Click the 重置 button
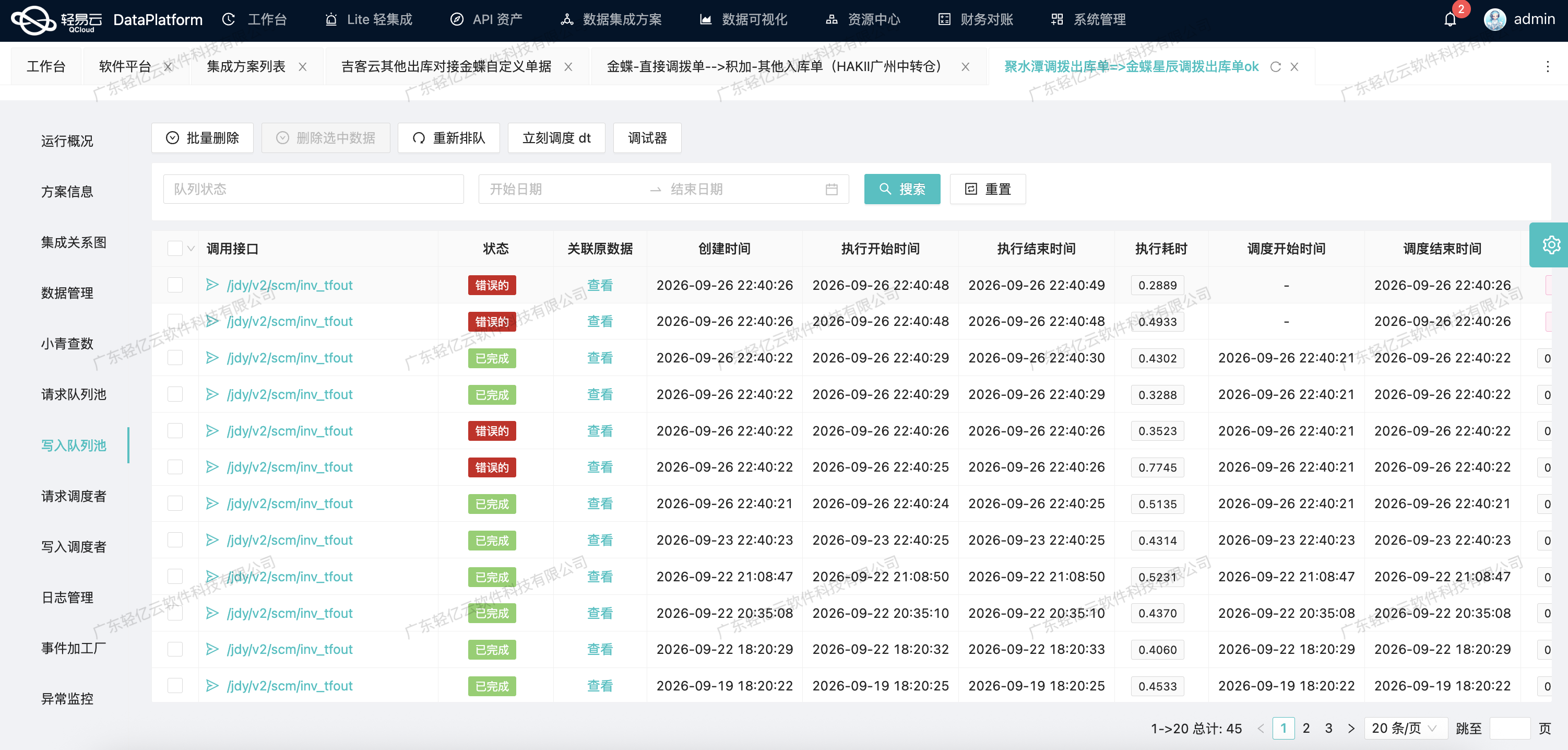The height and width of the screenshot is (750, 1568). (988, 190)
